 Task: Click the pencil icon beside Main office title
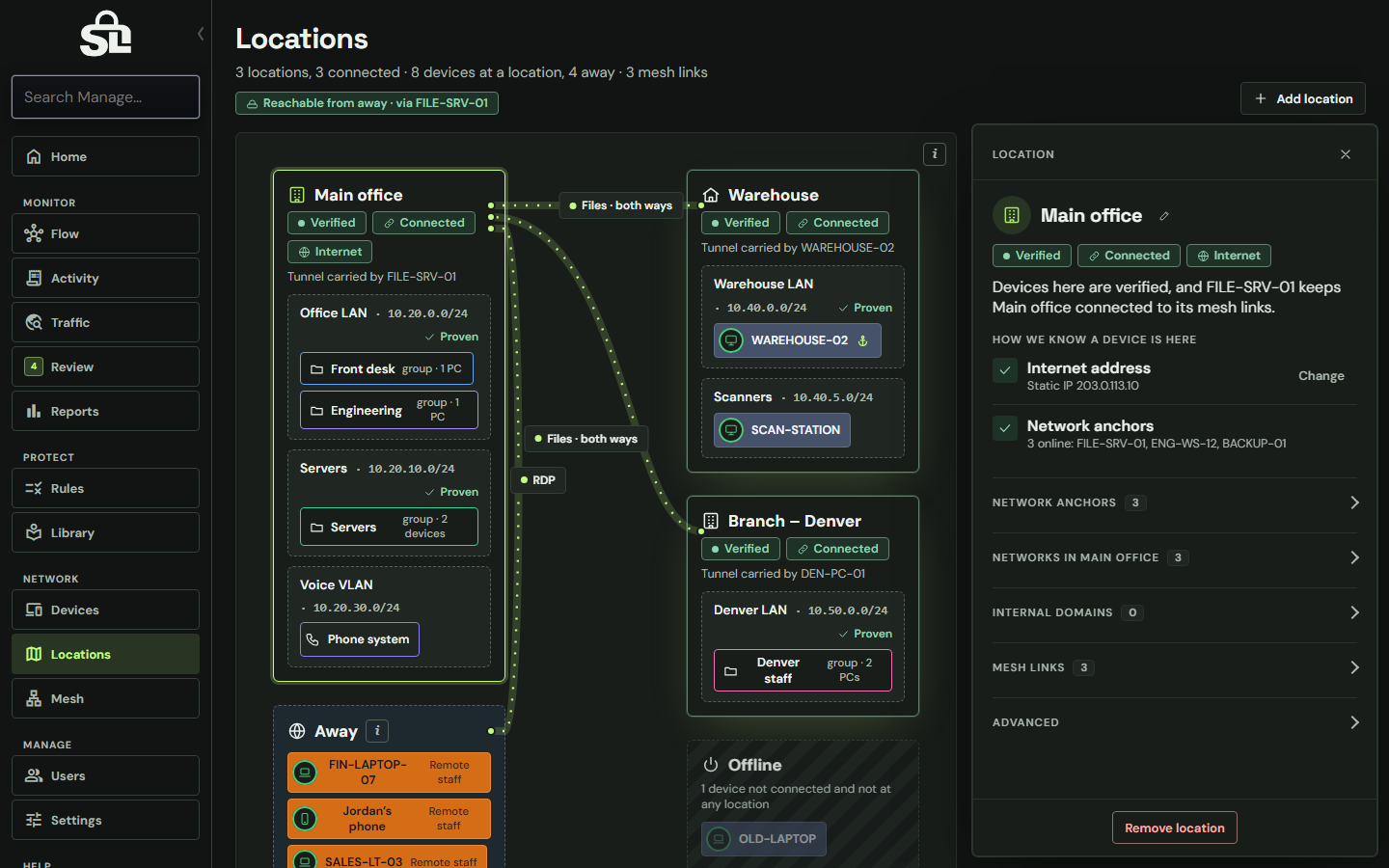(1164, 216)
